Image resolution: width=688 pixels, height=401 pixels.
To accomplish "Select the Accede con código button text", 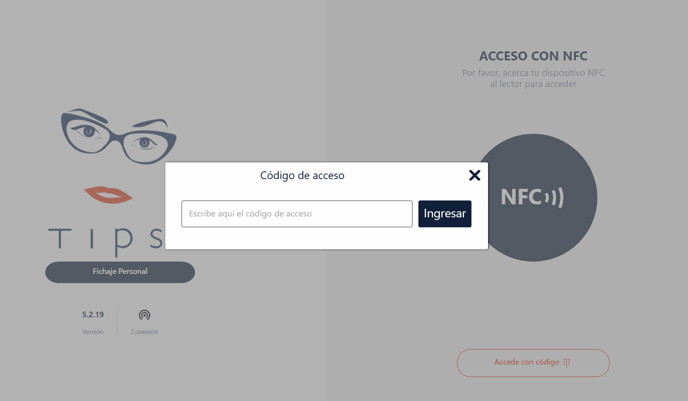I will [x=526, y=363].
